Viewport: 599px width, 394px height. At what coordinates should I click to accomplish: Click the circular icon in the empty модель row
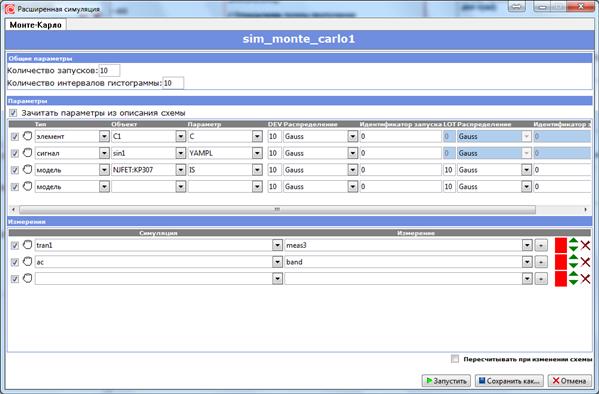click(x=28, y=186)
